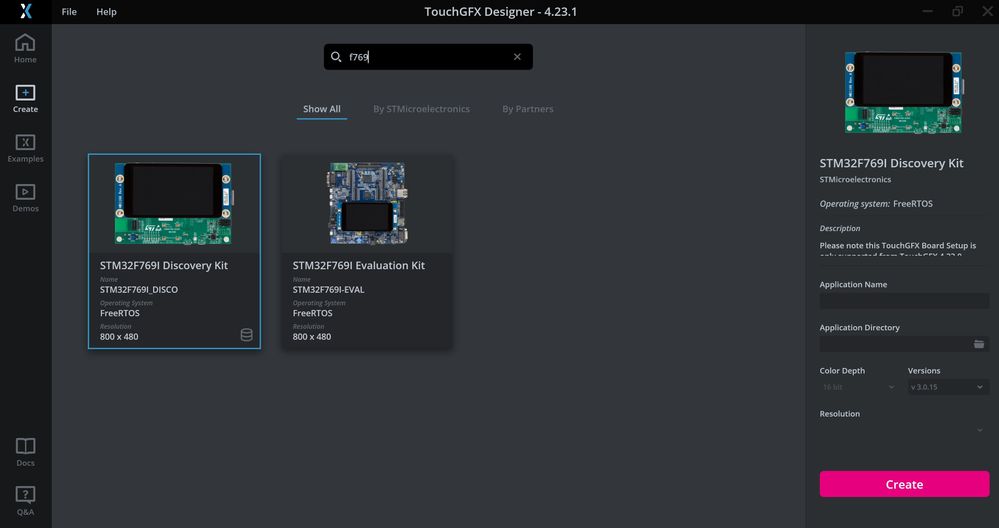The width and height of the screenshot is (999, 528).
Task: Click the Discovery Kit card title text
Action: click(164, 265)
